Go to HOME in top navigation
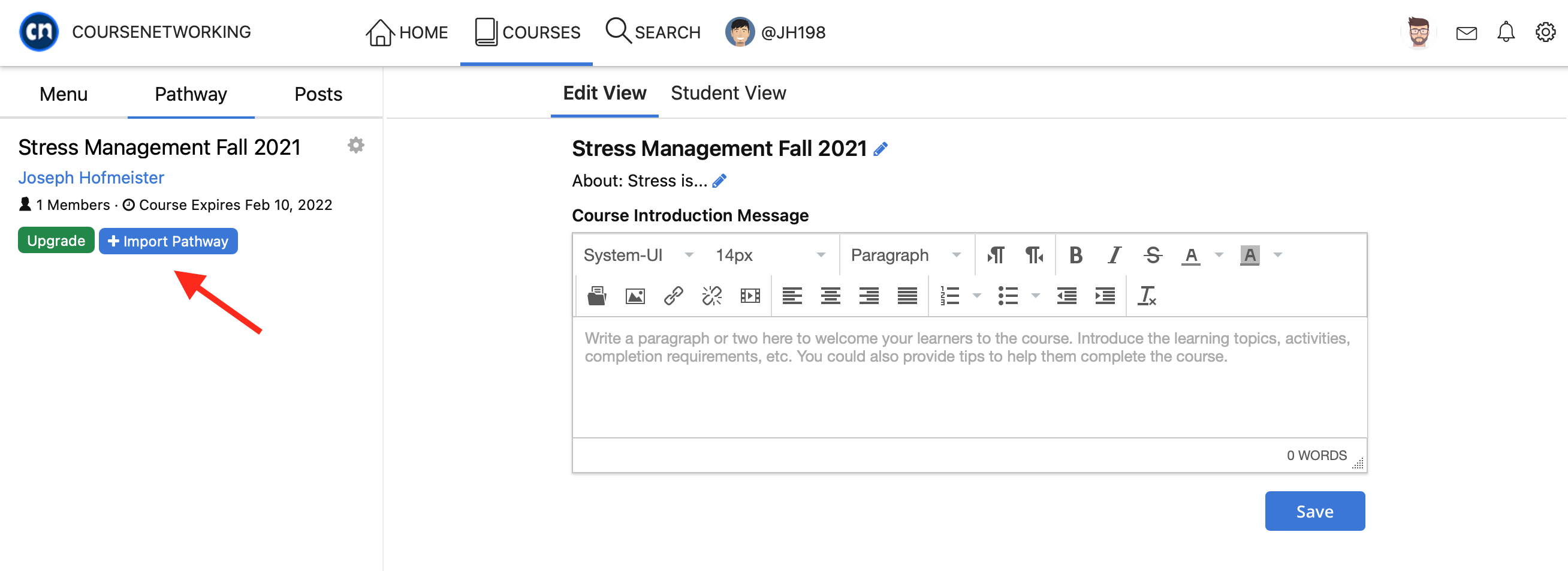The height and width of the screenshot is (571, 1568). click(x=406, y=32)
